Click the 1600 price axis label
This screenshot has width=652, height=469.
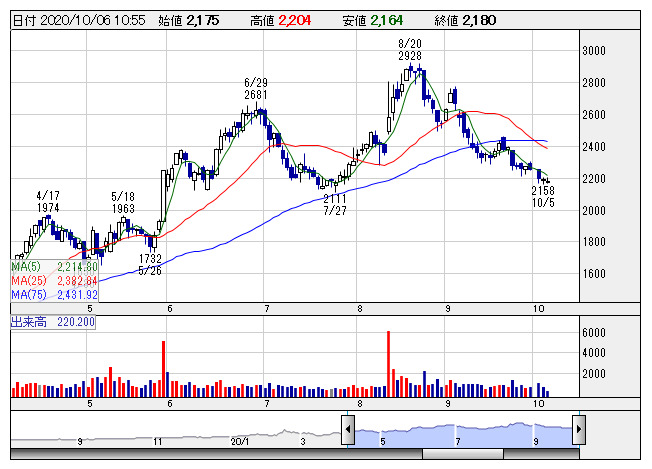tap(594, 274)
